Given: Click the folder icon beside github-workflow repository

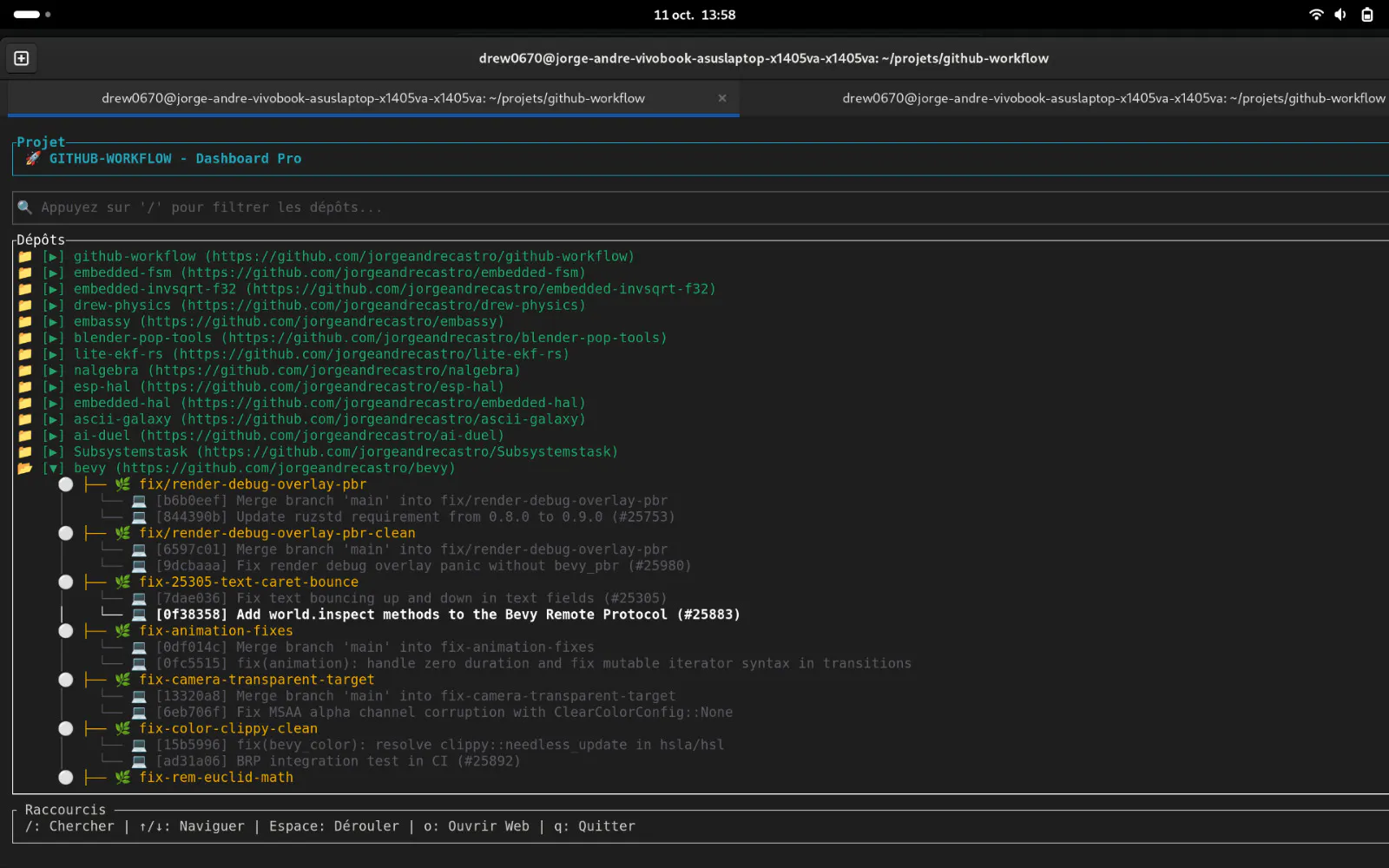Looking at the screenshot, I should point(25,256).
